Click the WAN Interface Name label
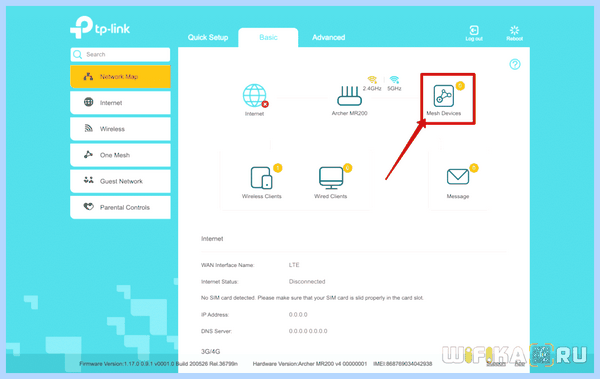This screenshot has height=379, width=600. [227, 265]
